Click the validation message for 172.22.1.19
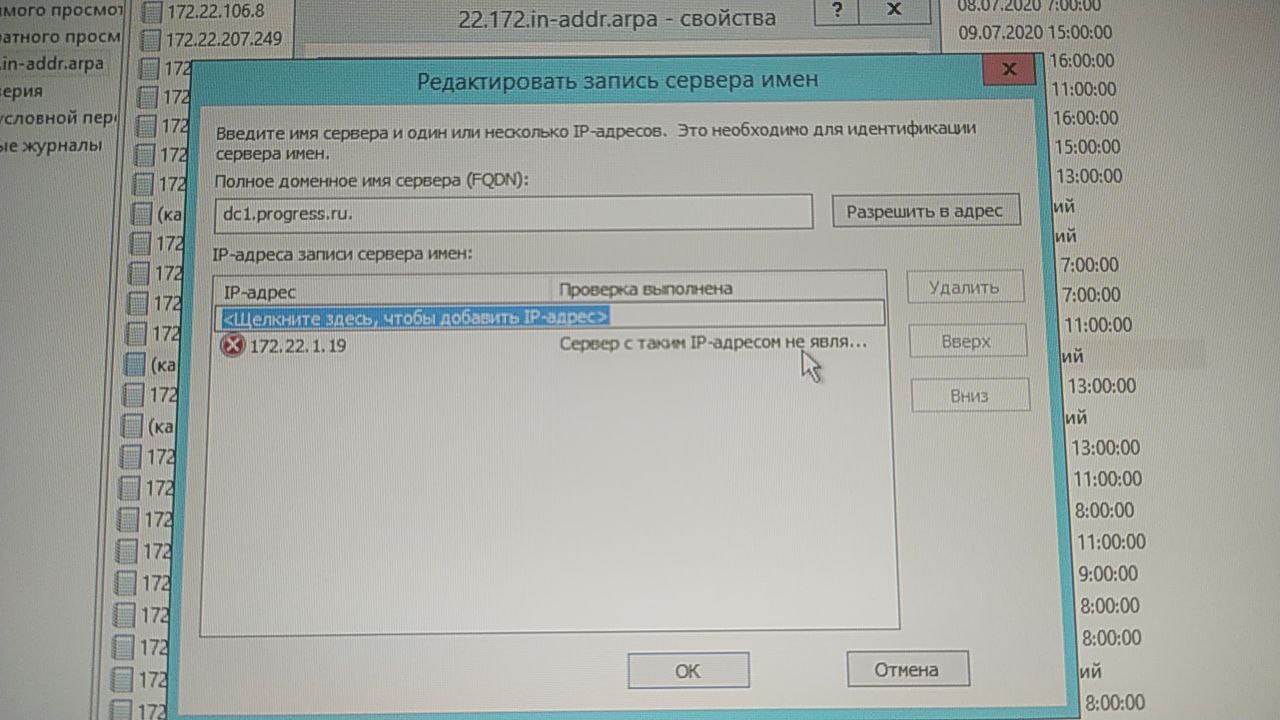This screenshot has width=1280, height=720. (713, 343)
